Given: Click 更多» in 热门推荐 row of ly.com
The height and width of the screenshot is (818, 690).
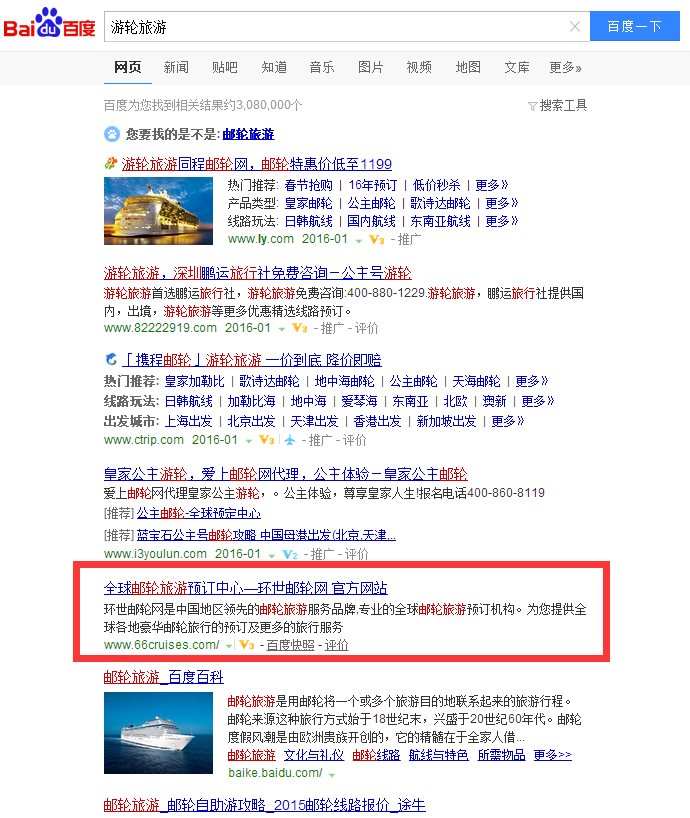Looking at the screenshot, I should [492, 185].
